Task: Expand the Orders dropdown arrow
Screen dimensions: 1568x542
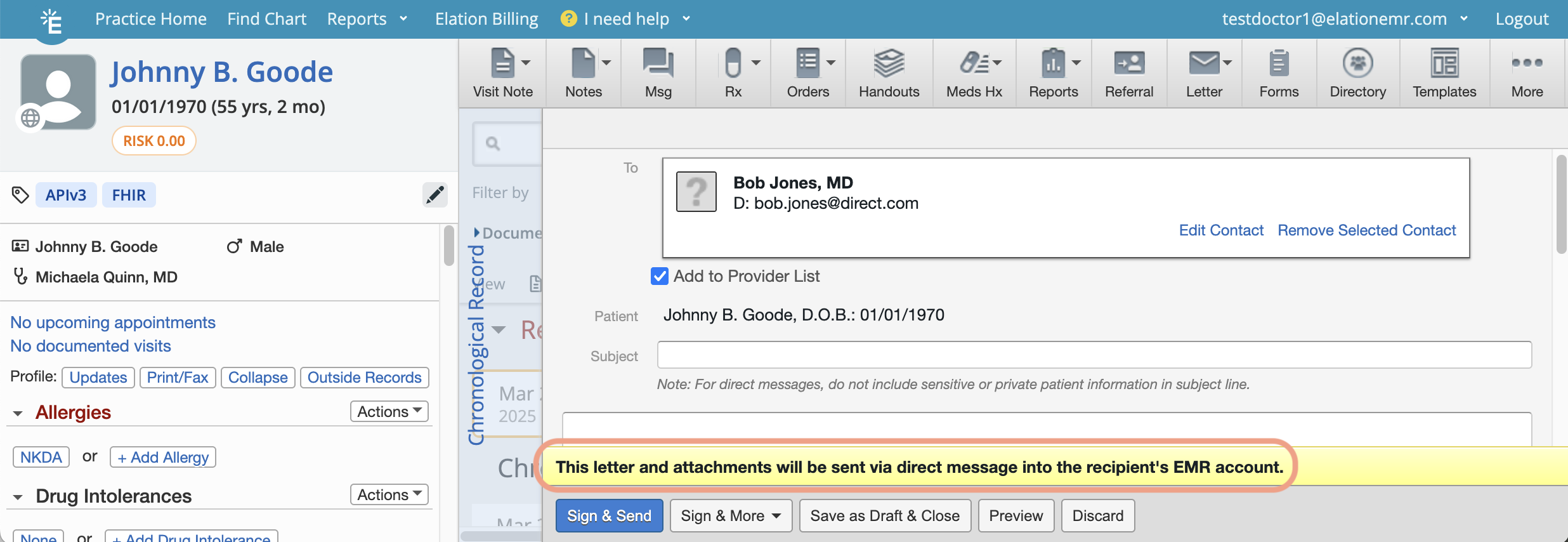Action: (831, 63)
